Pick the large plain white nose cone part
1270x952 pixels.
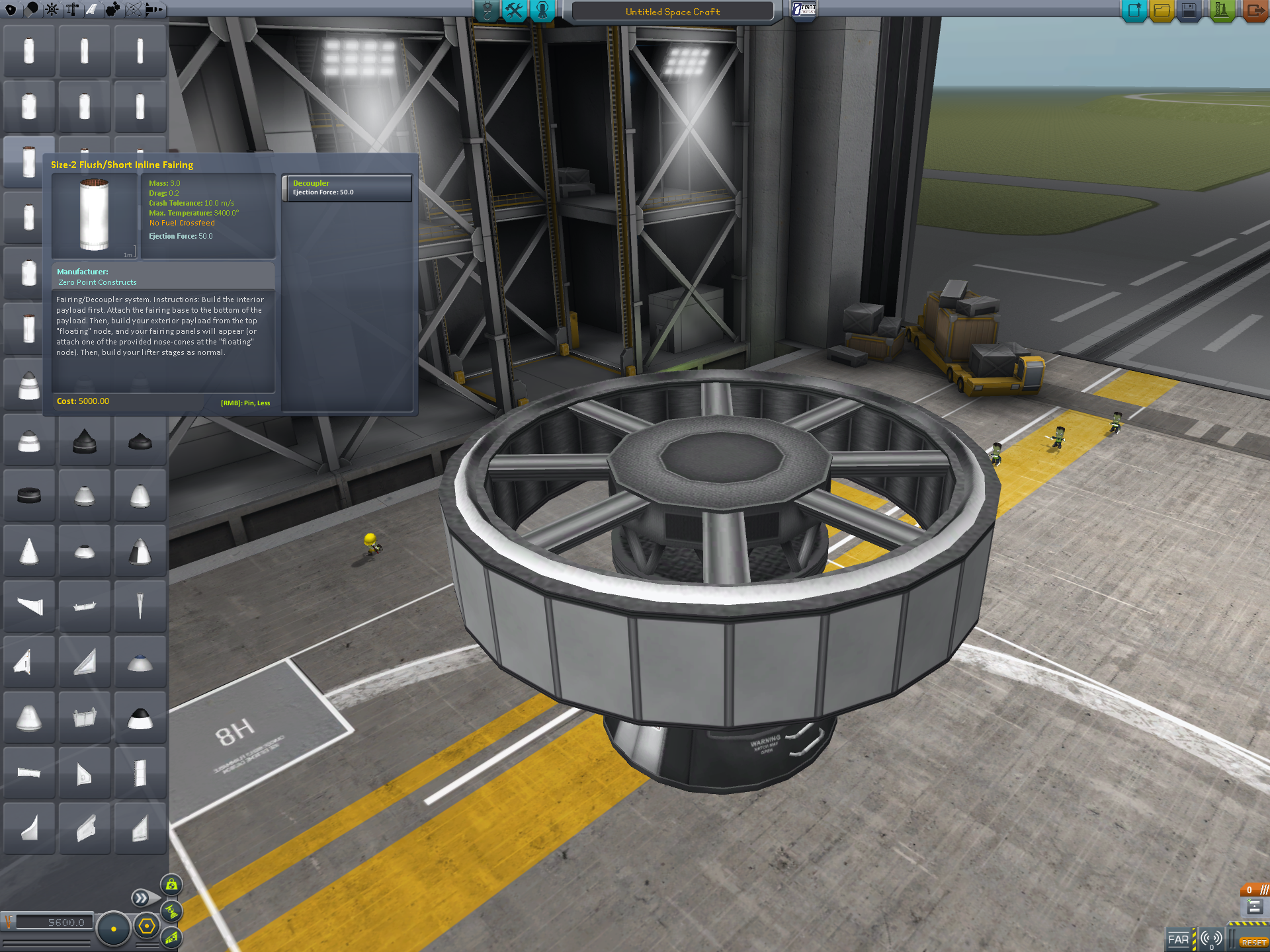click(29, 719)
